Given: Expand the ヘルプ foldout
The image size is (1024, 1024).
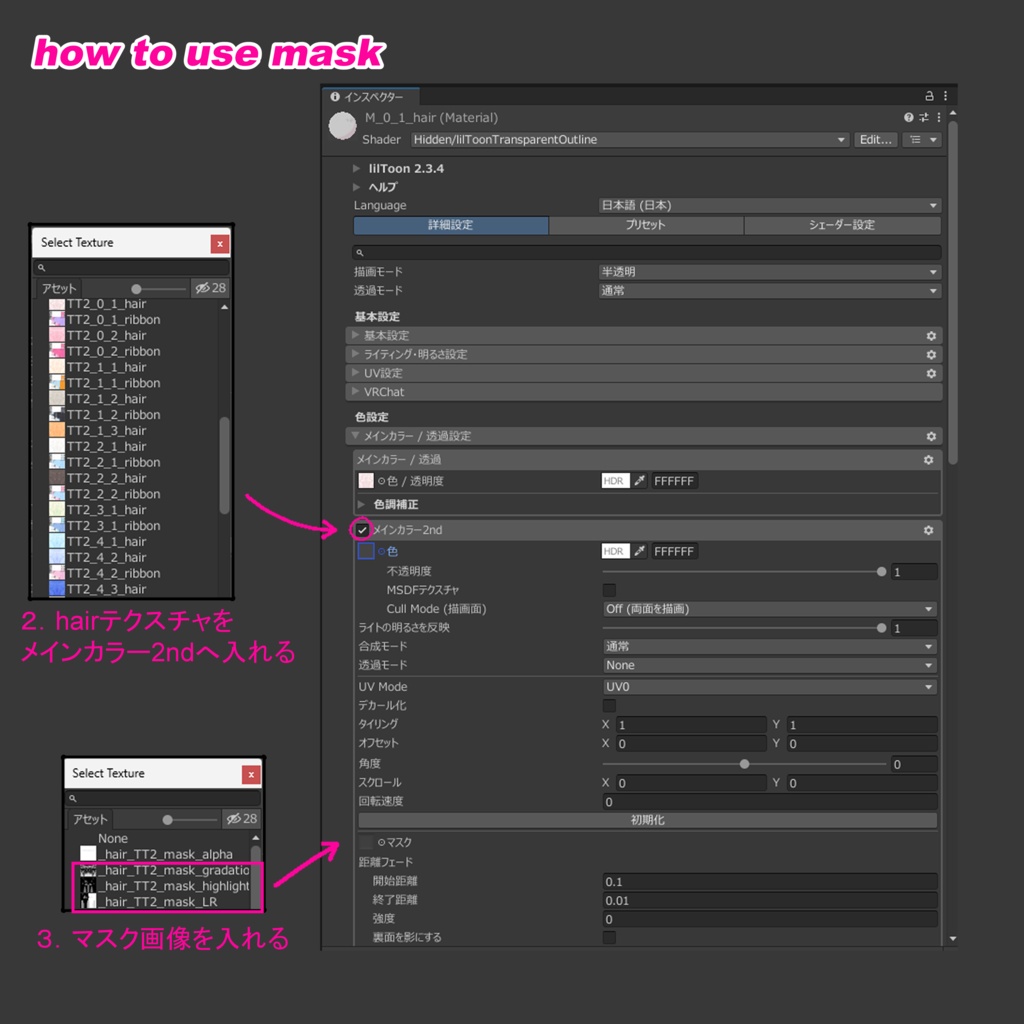Looking at the screenshot, I should pyautogui.click(x=357, y=187).
